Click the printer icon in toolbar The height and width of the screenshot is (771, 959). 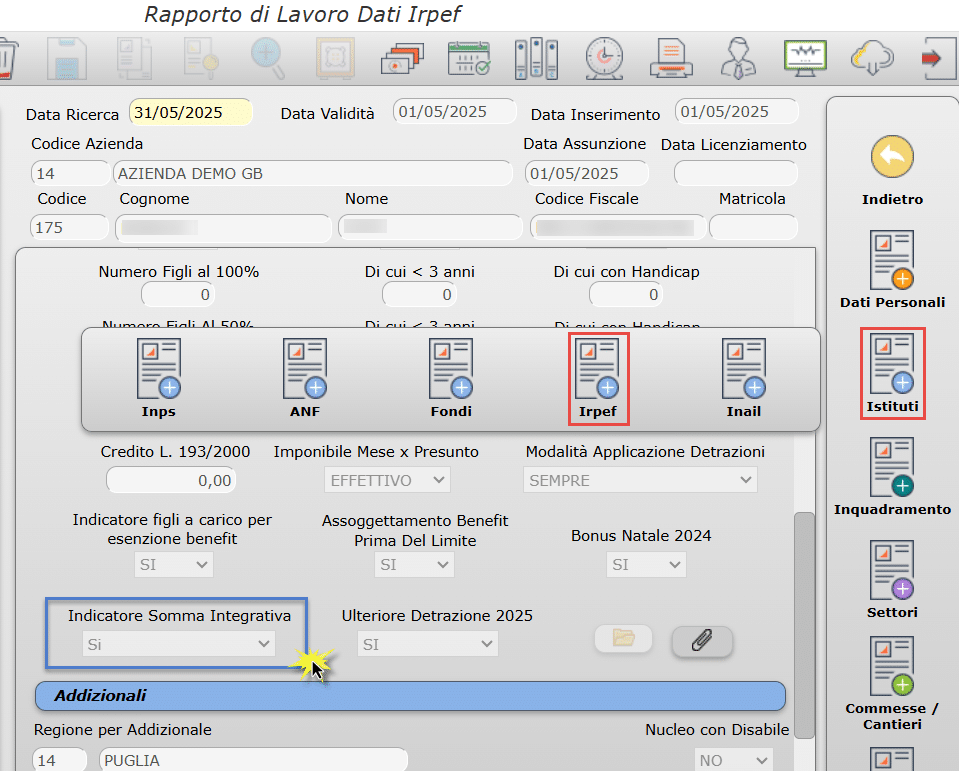[x=671, y=59]
